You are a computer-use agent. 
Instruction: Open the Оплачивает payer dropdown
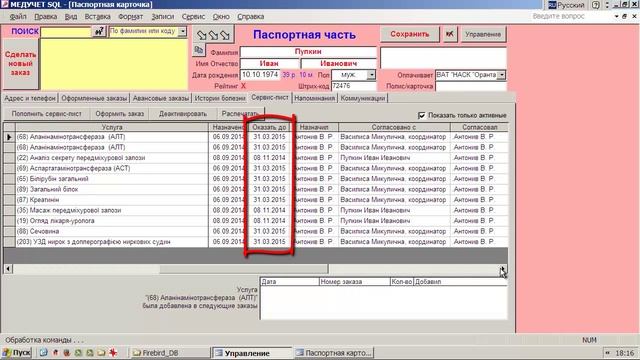(x=502, y=75)
